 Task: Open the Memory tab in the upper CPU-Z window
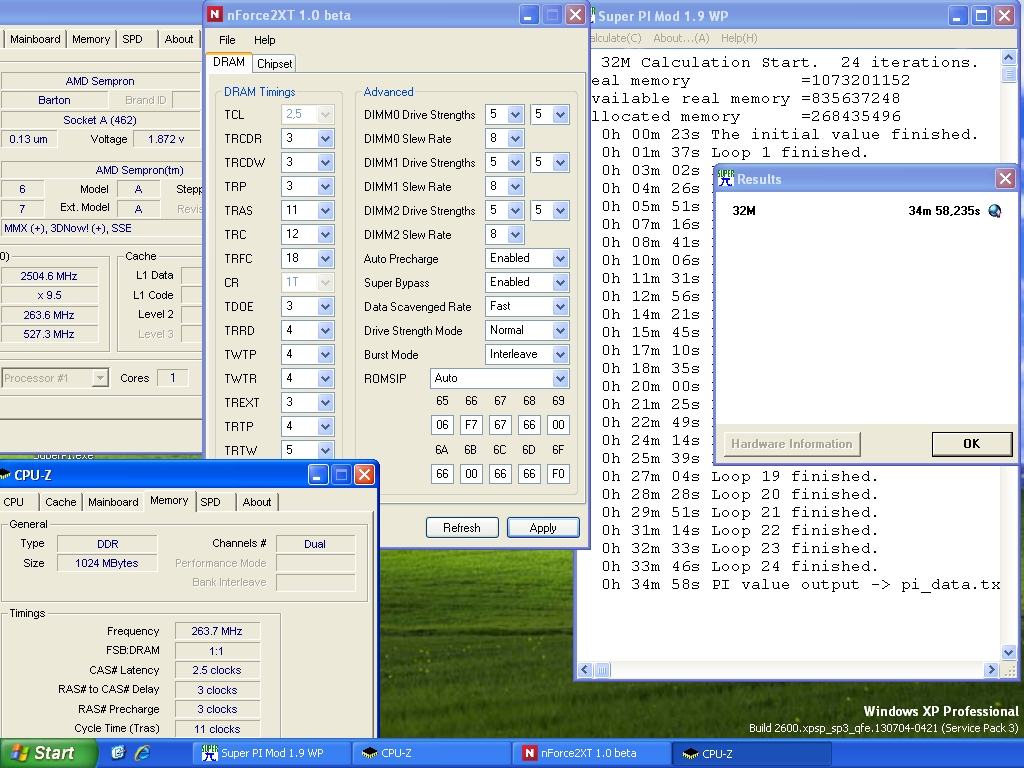pyautogui.click(x=91, y=39)
